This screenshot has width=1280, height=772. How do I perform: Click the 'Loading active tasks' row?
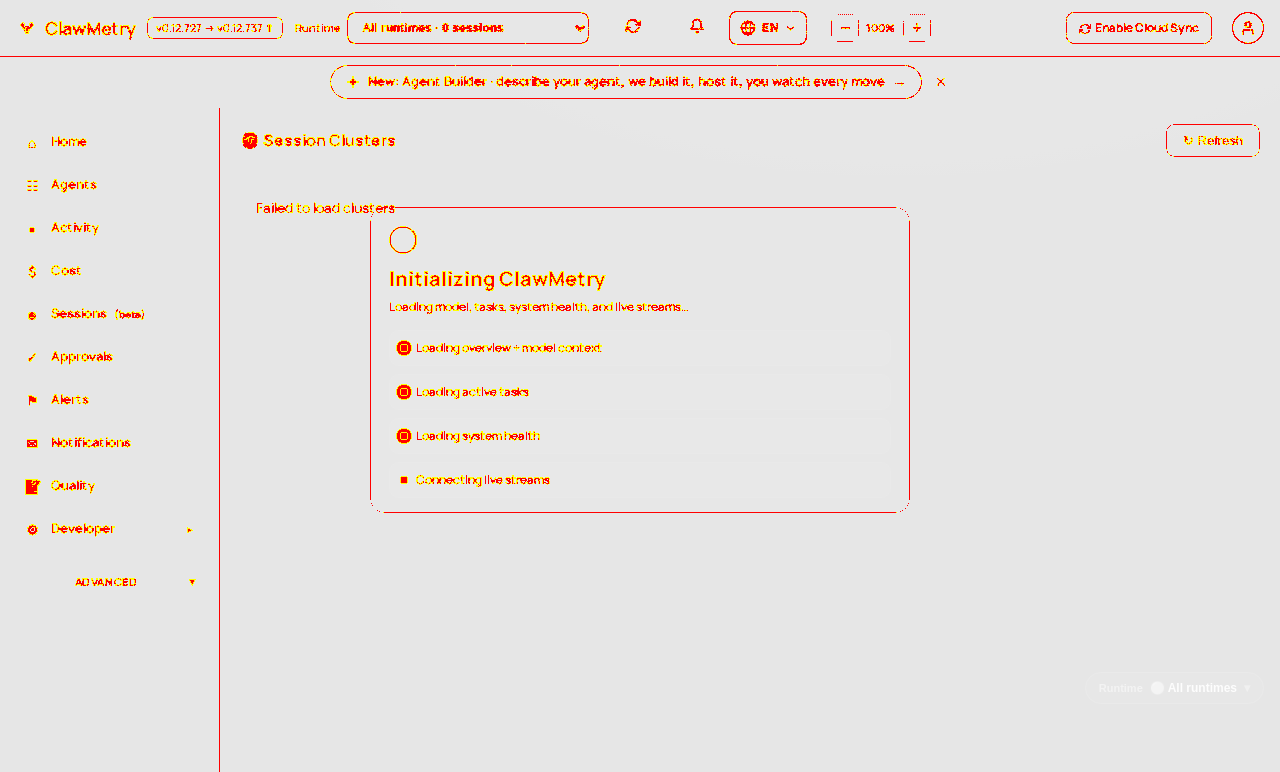click(x=640, y=392)
